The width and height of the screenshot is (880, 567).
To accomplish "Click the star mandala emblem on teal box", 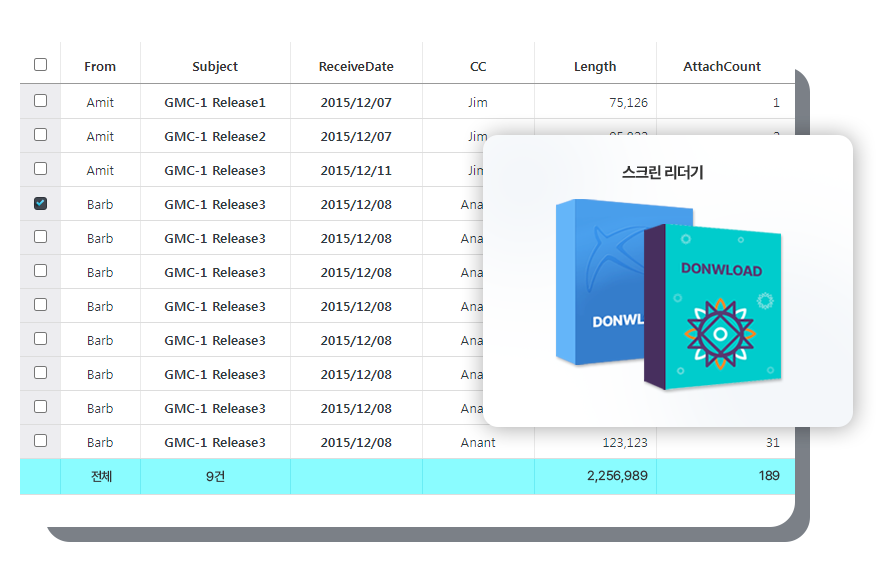I will point(720,334).
